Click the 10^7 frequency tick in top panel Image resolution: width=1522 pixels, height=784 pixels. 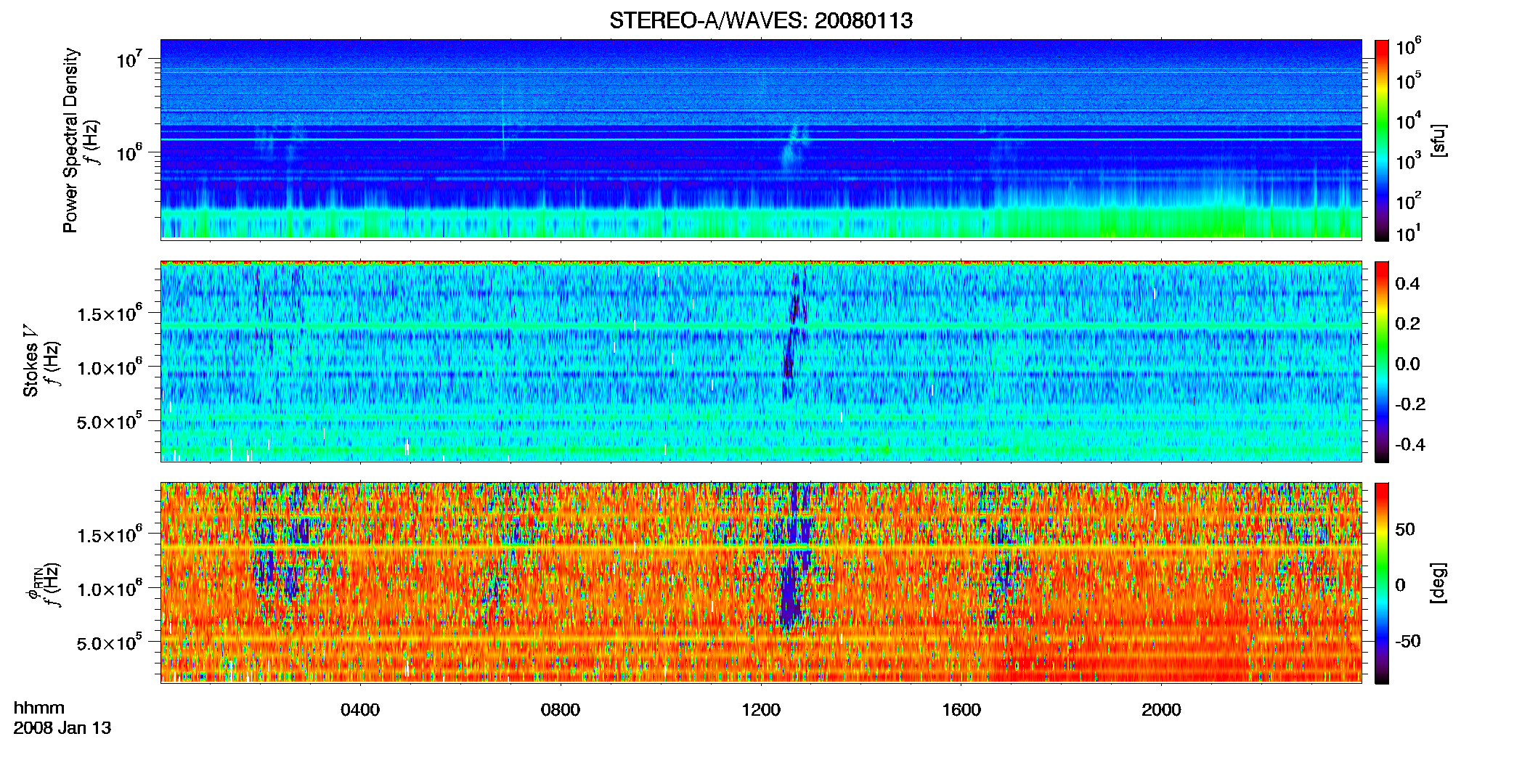pyautogui.click(x=129, y=59)
